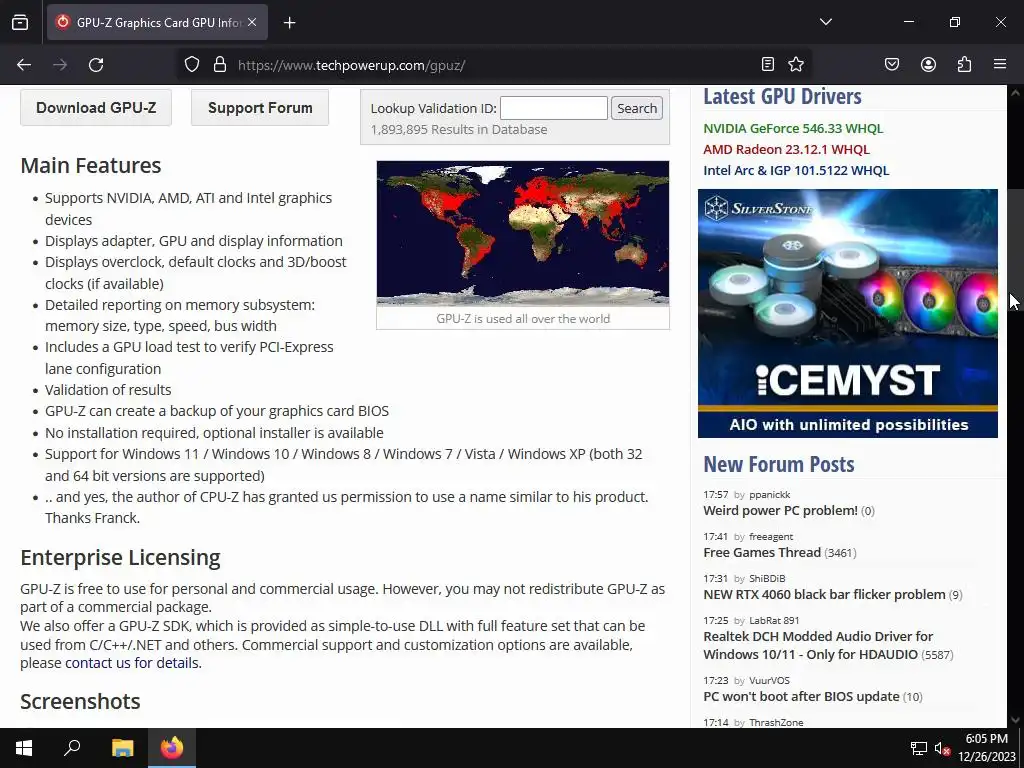Screen dimensions: 1024x768
Task: Click the Main Features heading
Action: (91, 165)
